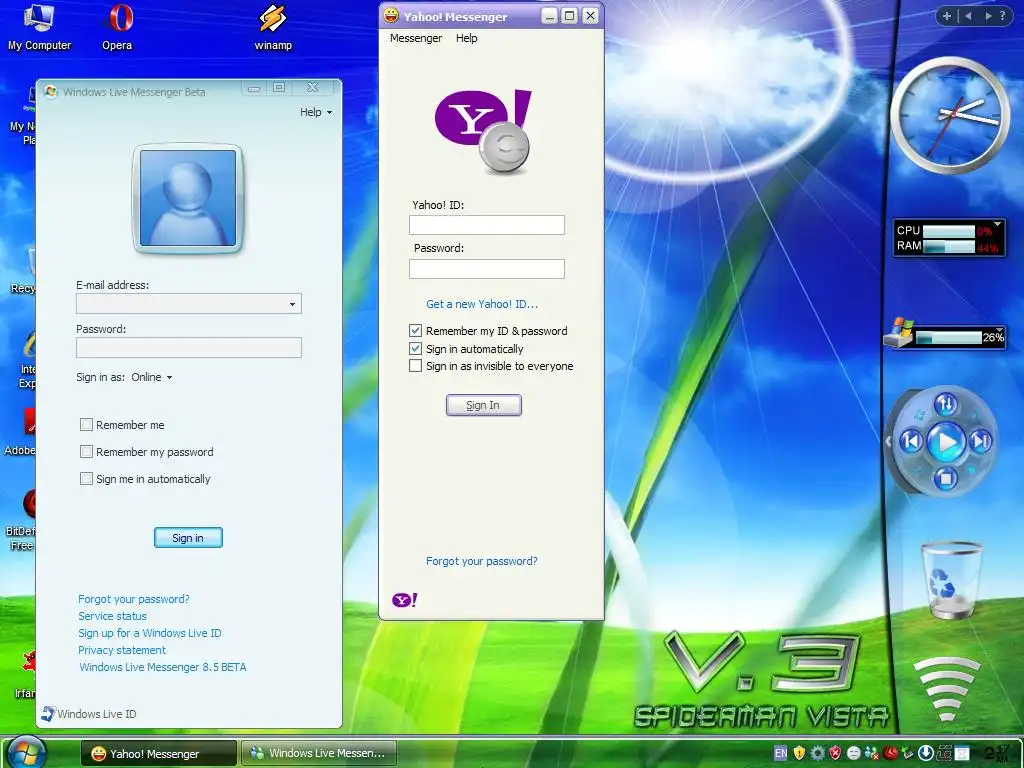Uncheck Sign in automatically in Yahoo! Messenger

point(415,348)
